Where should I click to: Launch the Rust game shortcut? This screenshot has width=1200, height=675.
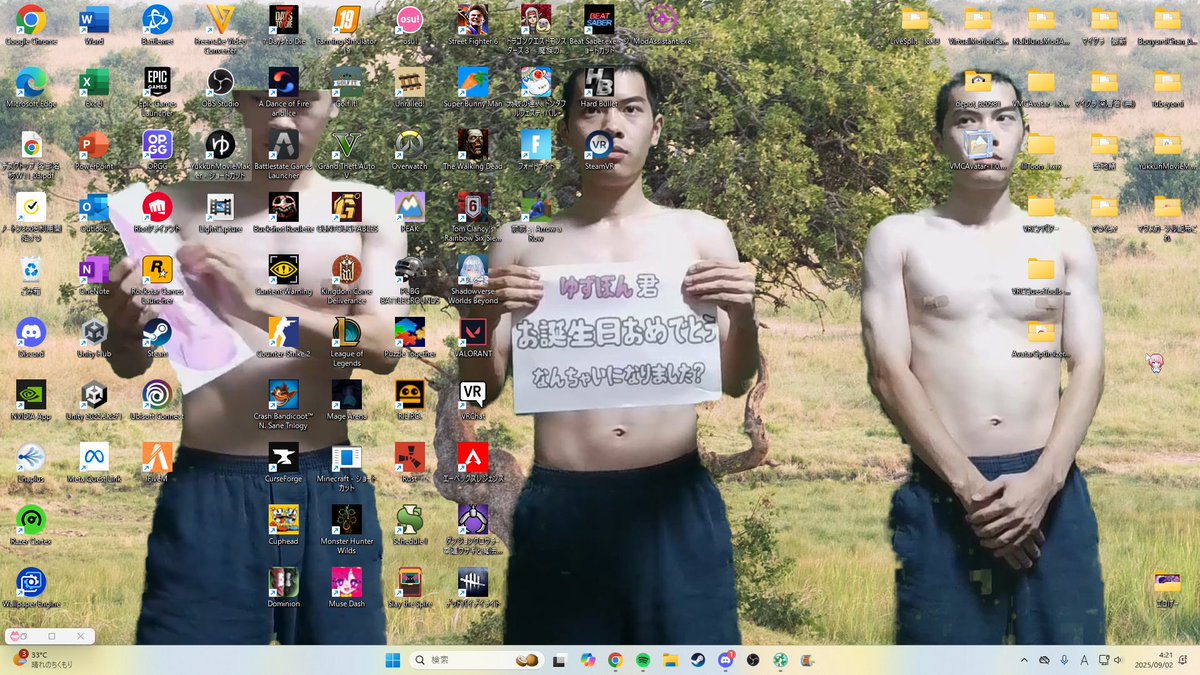point(409,462)
